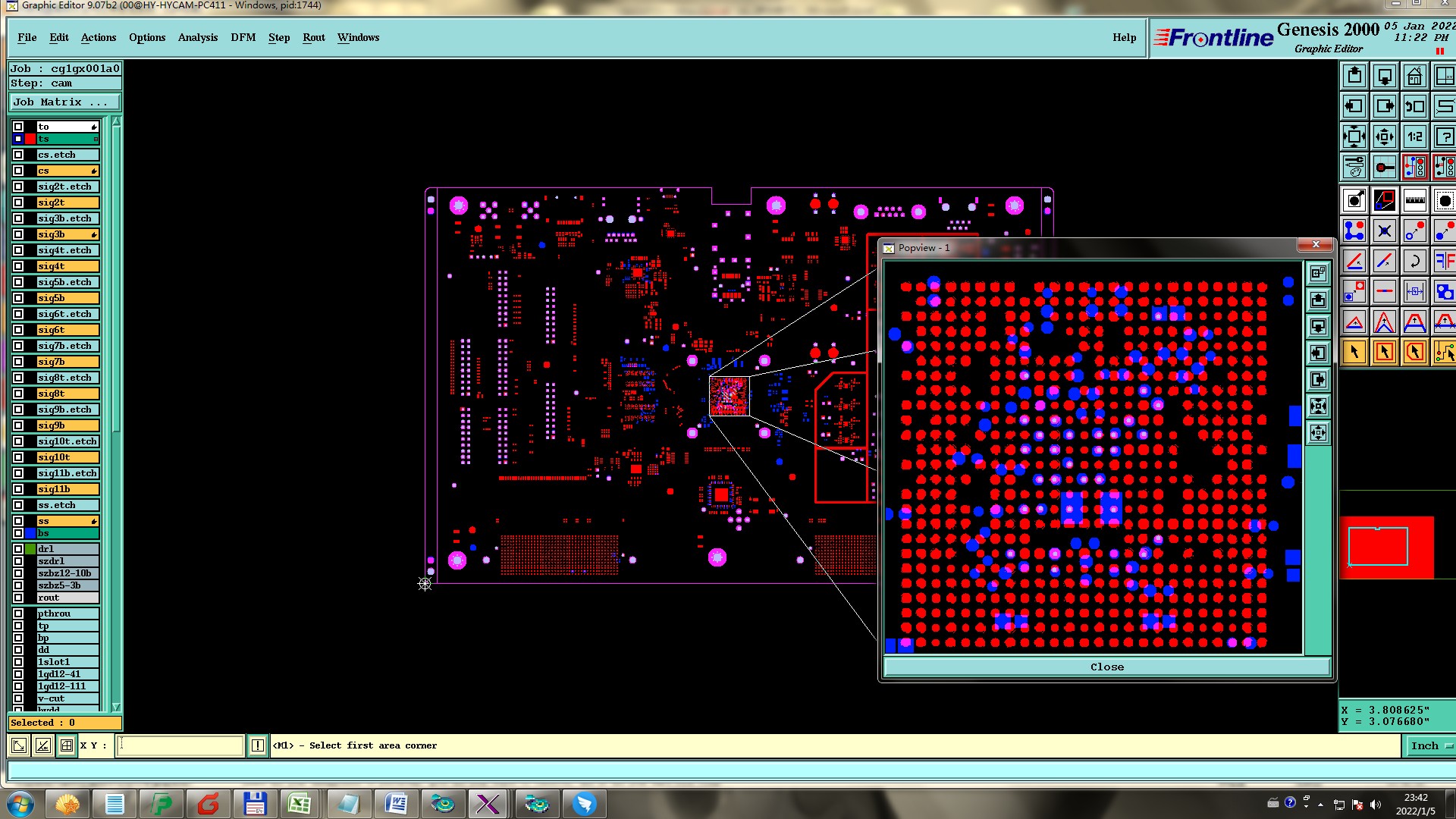Click the pan-left icon in Popview toolbar
1456x819 pixels.
tap(1318, 353)
